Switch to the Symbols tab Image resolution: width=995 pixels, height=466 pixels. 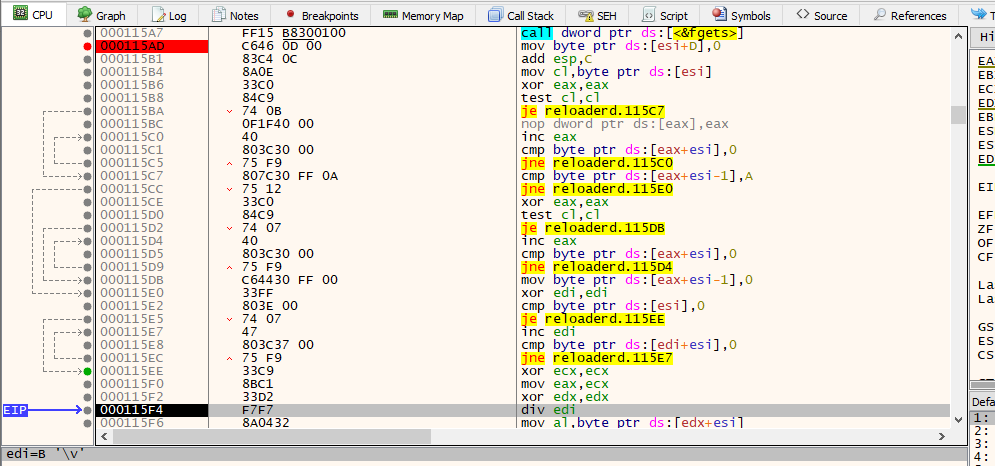pyautogui.click(x=741, y=15)
